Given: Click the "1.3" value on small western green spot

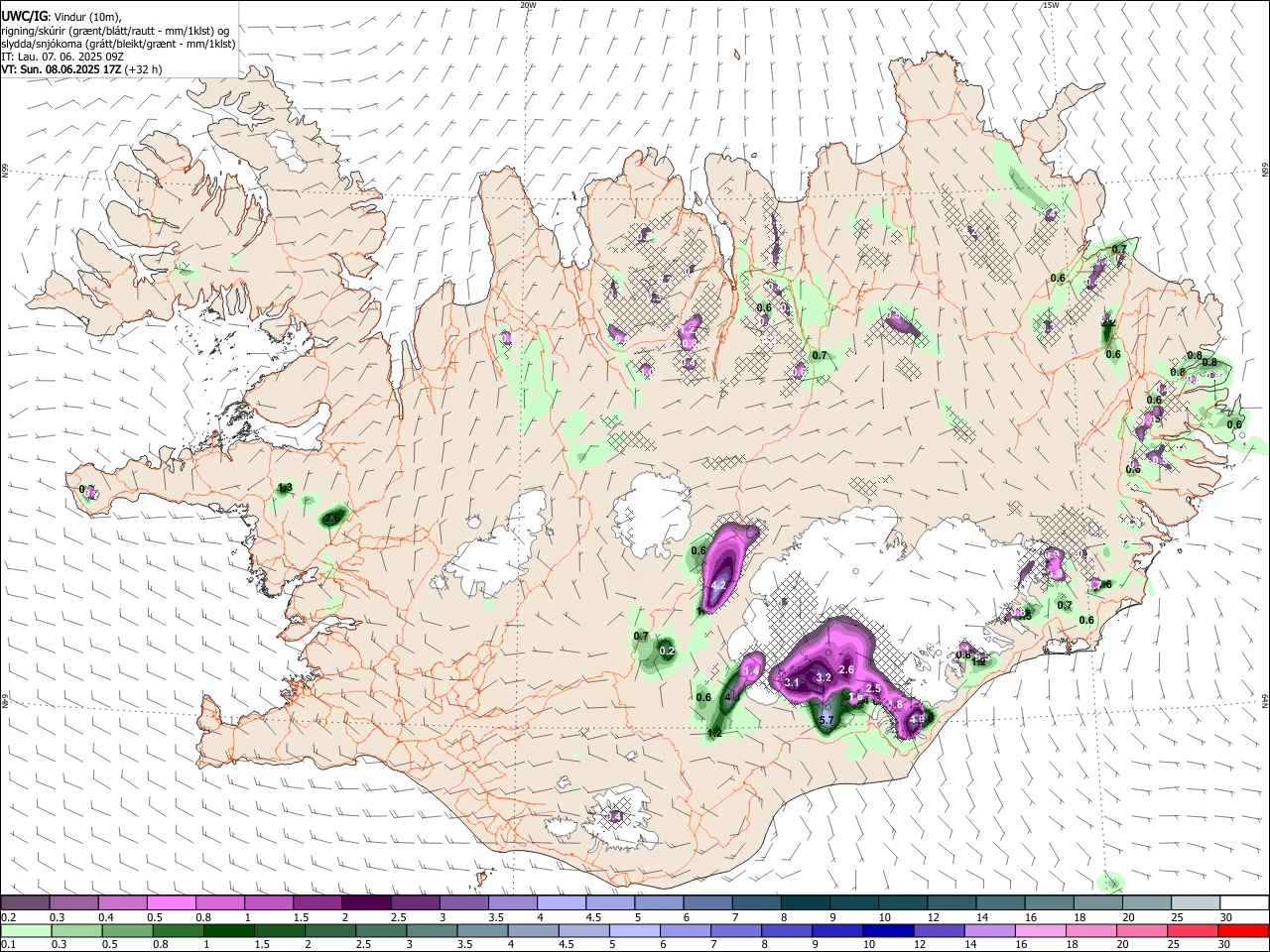Looking at the screenshot, I should (285, 488).
